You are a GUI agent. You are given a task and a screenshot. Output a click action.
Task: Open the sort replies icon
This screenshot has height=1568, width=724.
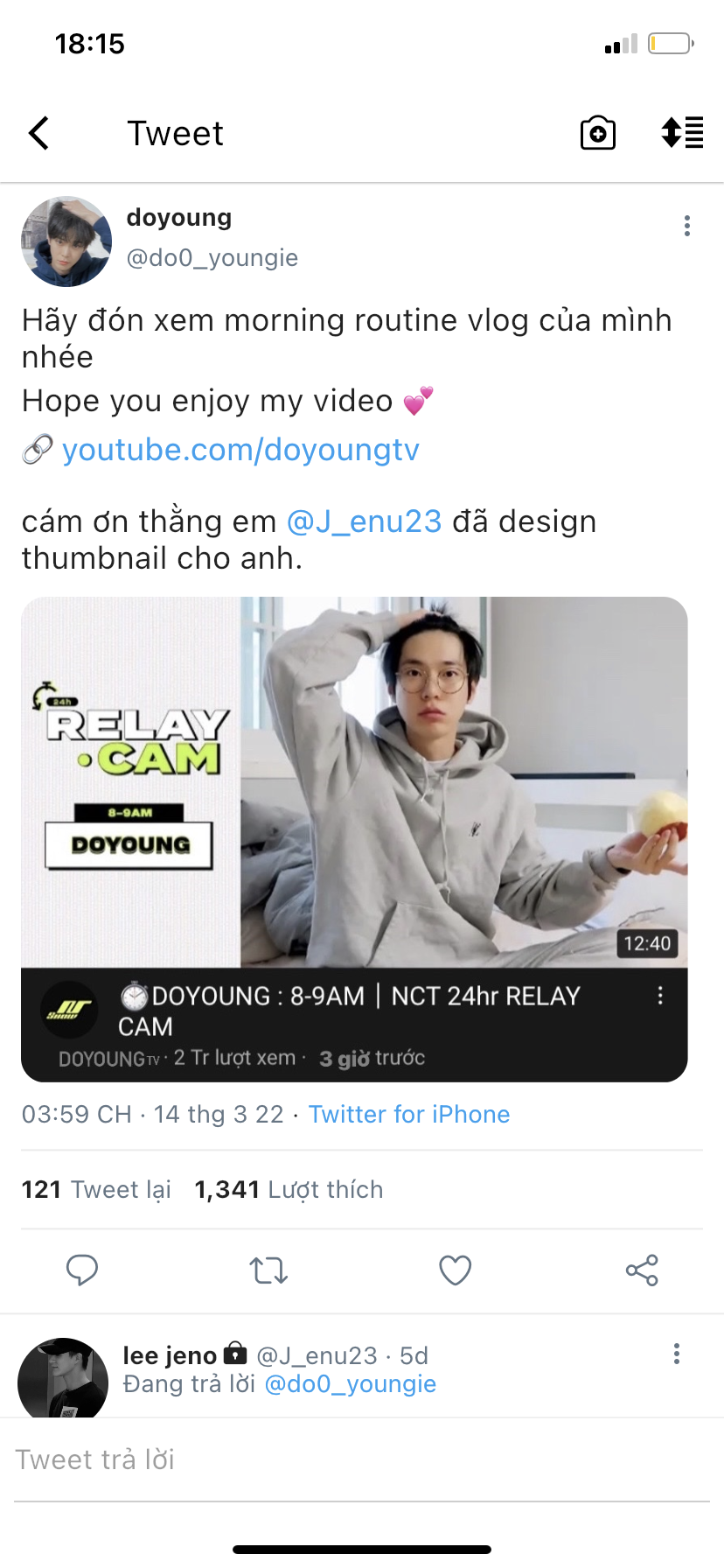point(682,133)
